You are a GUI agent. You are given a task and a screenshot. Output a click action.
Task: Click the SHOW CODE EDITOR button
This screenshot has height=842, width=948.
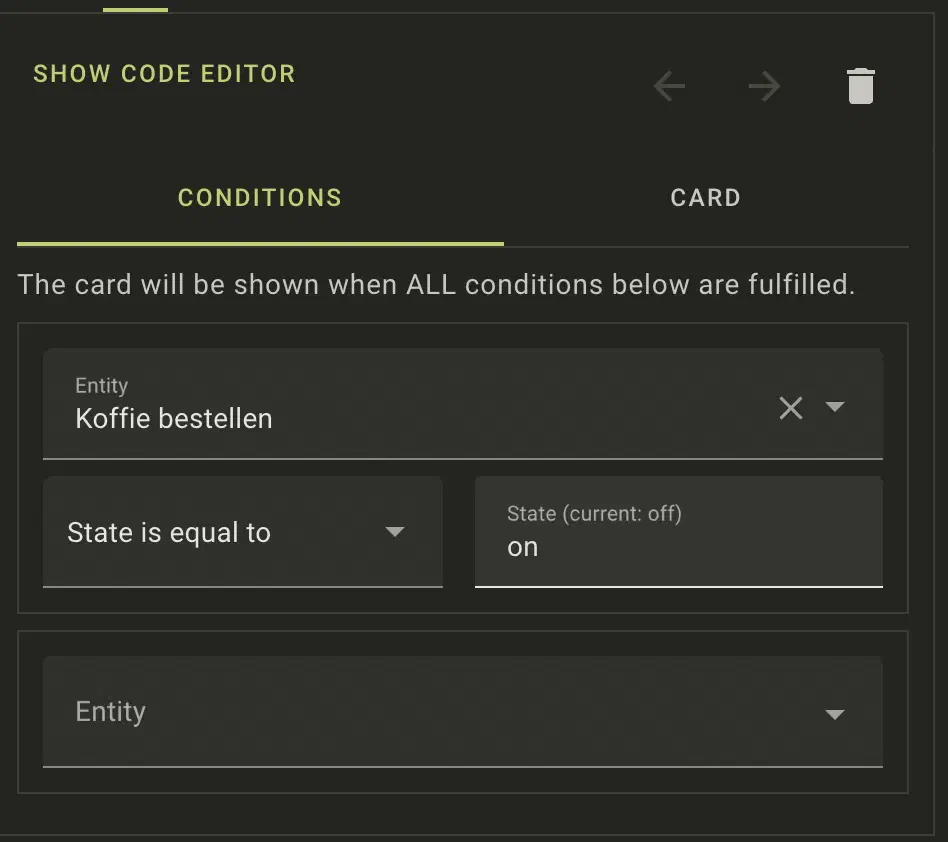click(164, 74)
